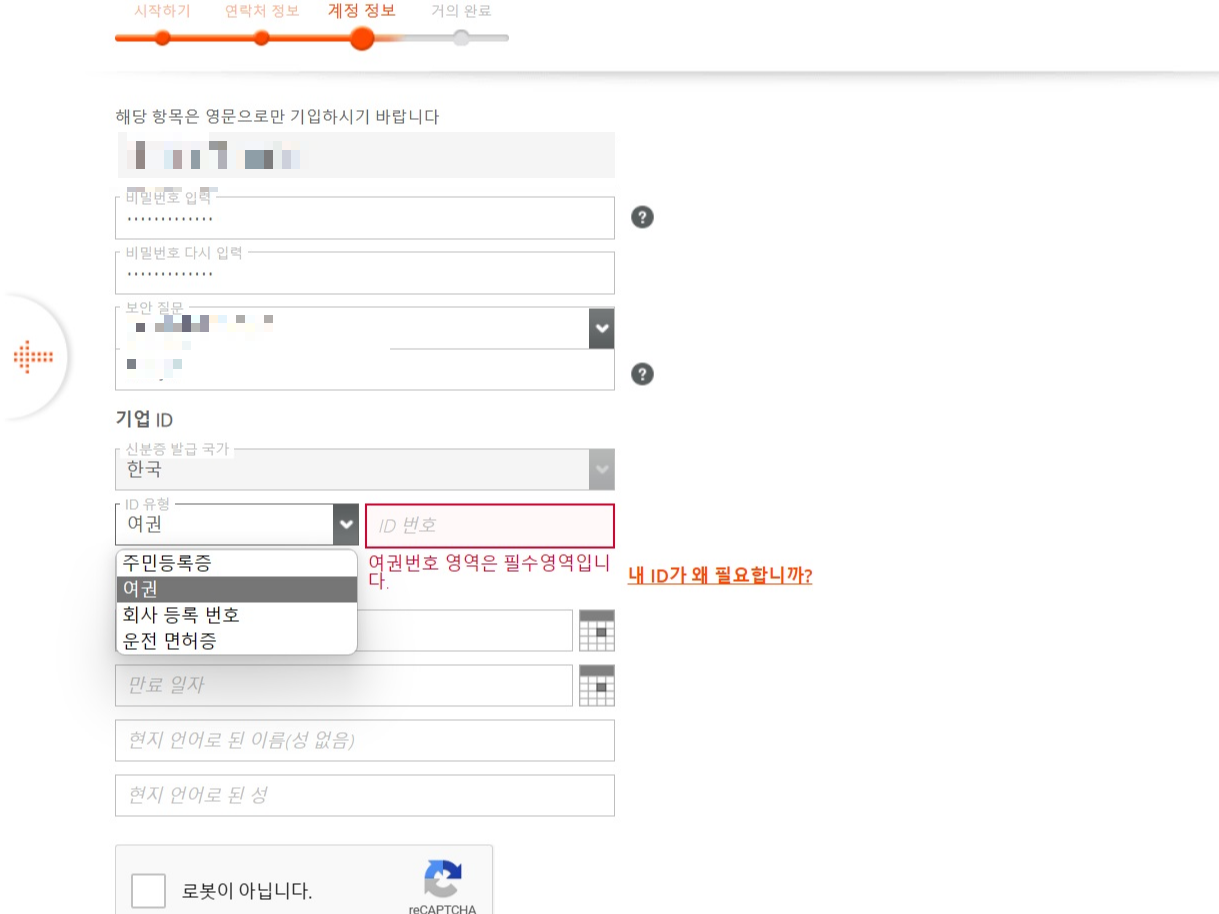Screen dimensions: 1219x914
Task: Focus the ID 번호 input field
Action: tap(490, 525)
